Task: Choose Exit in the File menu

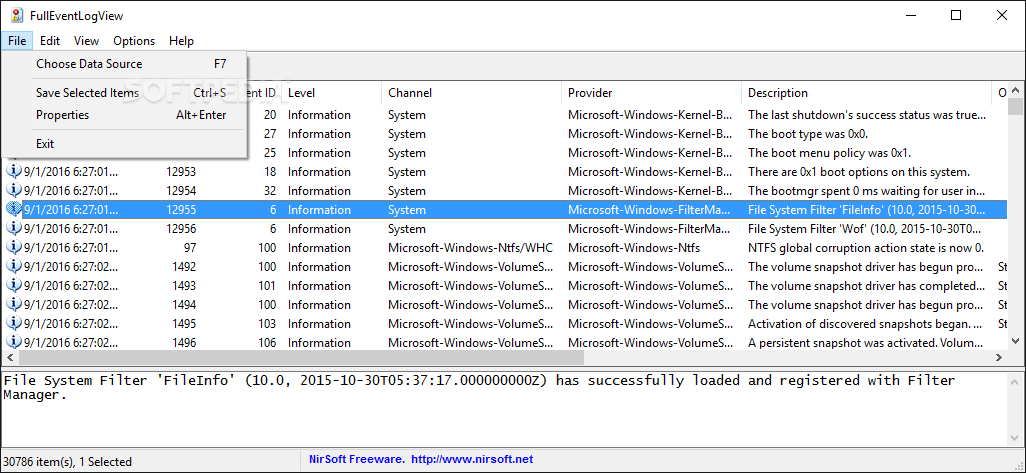Action: point(124,144)
